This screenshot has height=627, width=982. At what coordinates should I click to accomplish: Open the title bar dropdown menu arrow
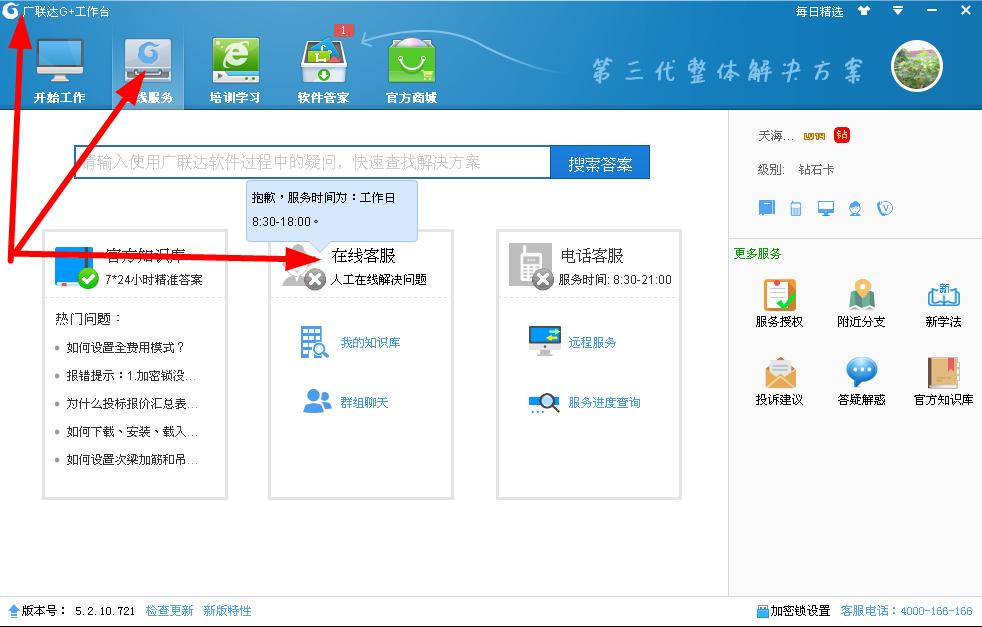point(897,11)
